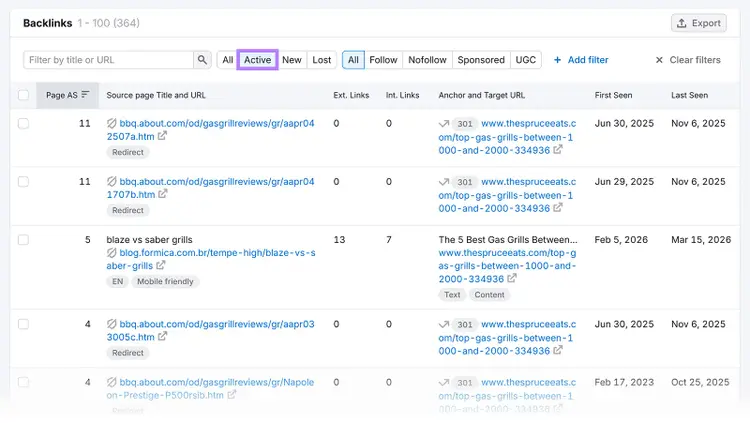
Task: Open target external icon in Jun 30, 2025 AS 11 row
Action: (558, 150)
